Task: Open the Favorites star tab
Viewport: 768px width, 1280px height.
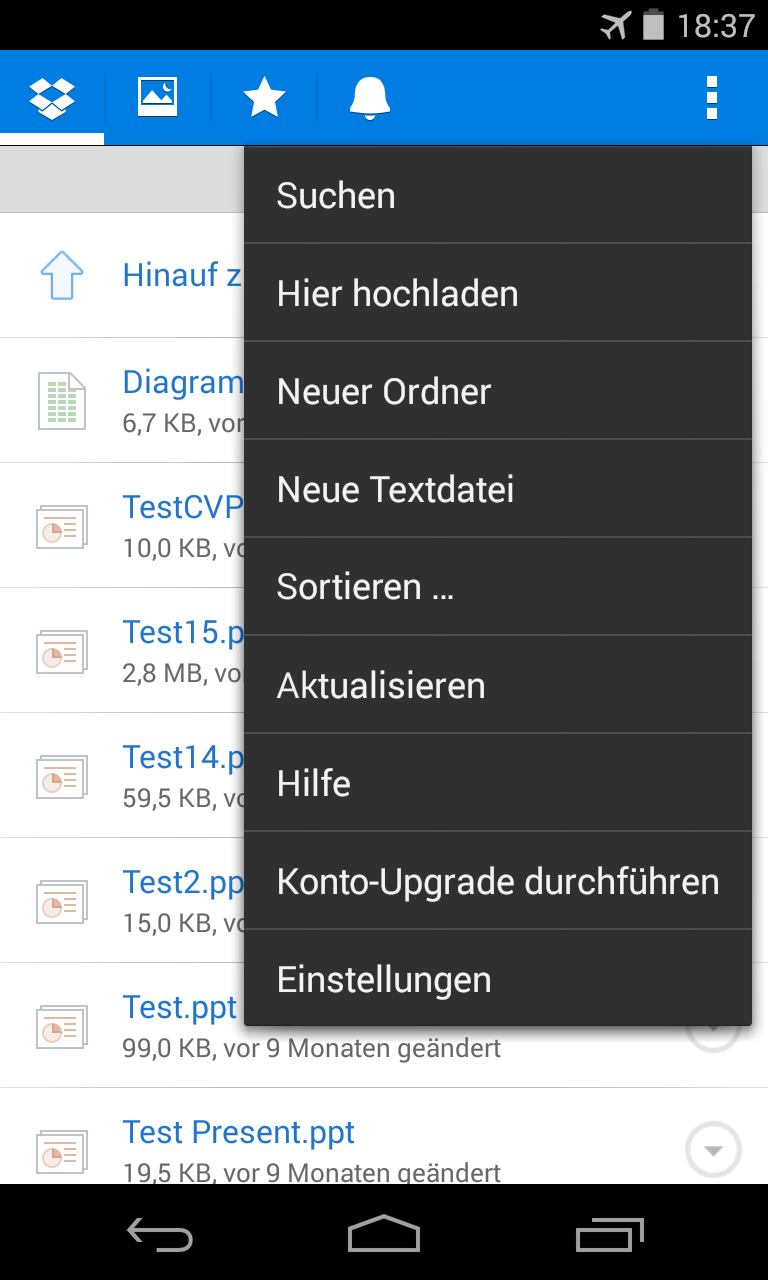Action: [x=264, y=98]
